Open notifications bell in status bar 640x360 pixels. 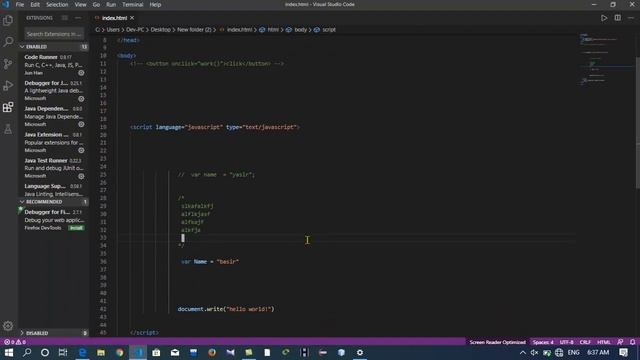(632, 342)
